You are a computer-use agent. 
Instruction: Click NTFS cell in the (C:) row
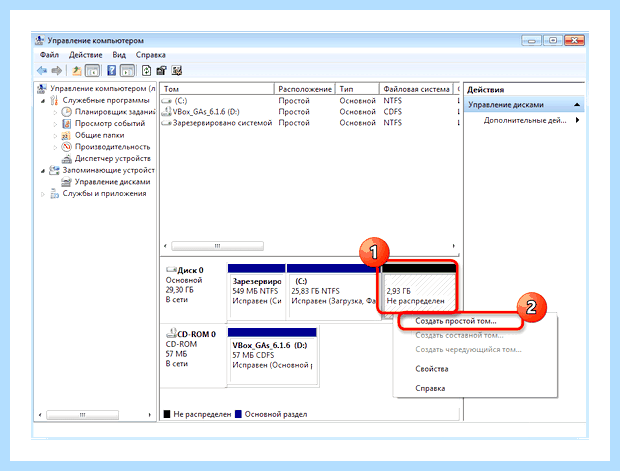(392, 101)
